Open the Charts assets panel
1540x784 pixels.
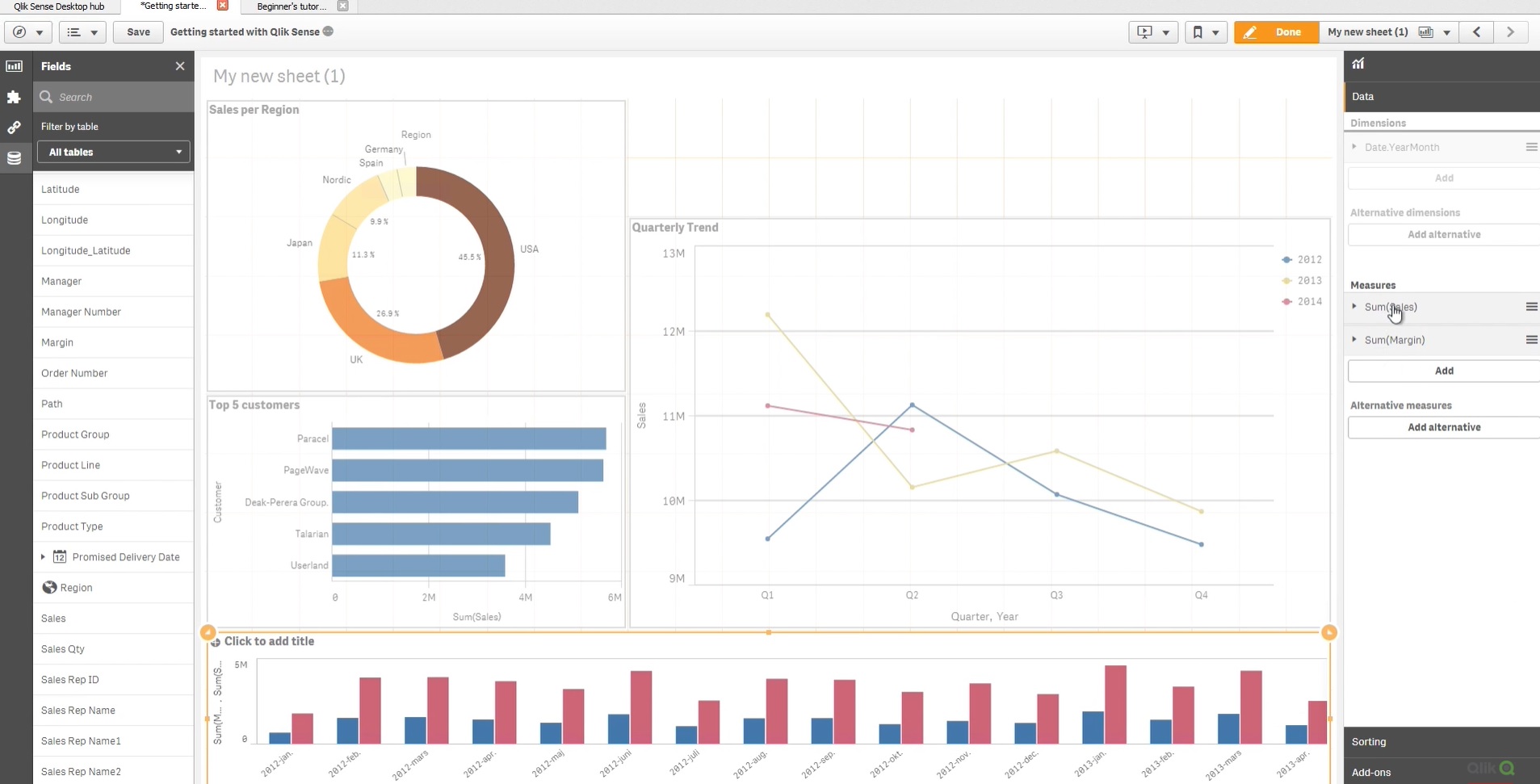click(x=15, y=66)
